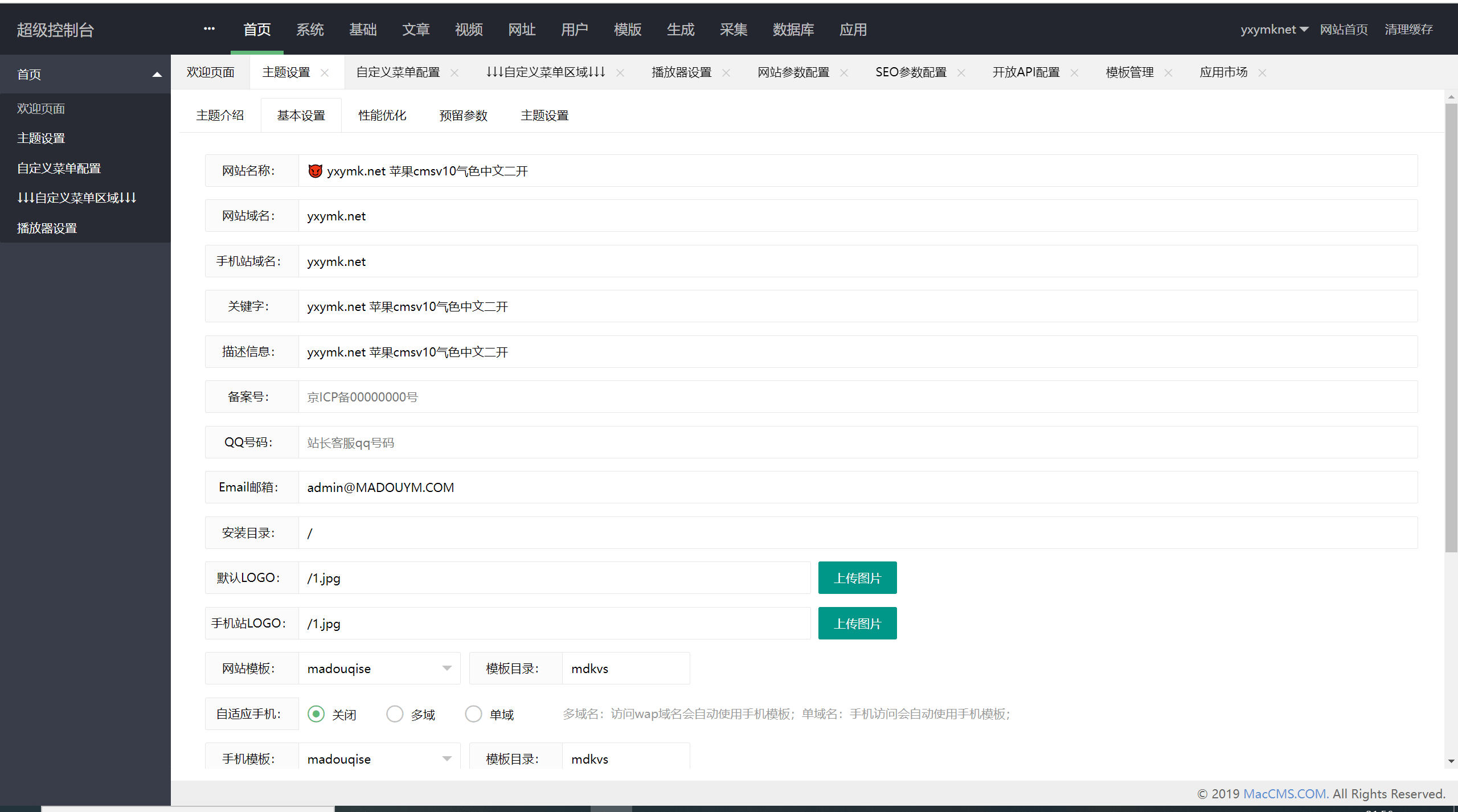
Task: Close the 自定义菜单配置 tab
Action: (454, 73)
